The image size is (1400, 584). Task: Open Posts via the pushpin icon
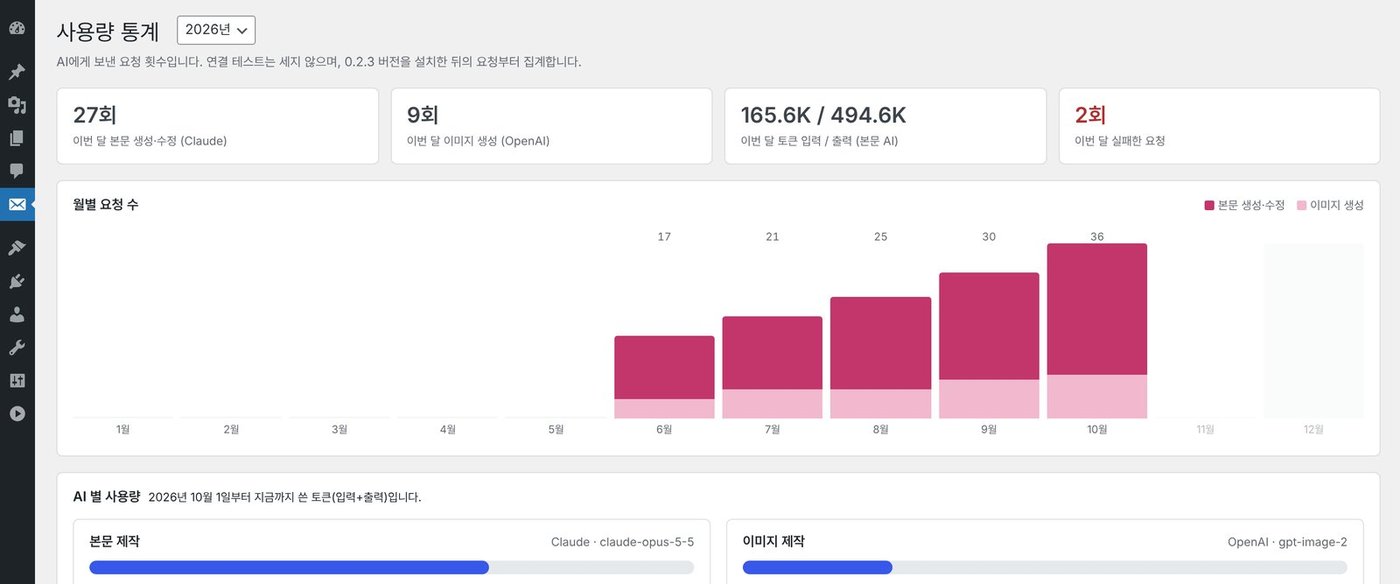pos(17,72)
